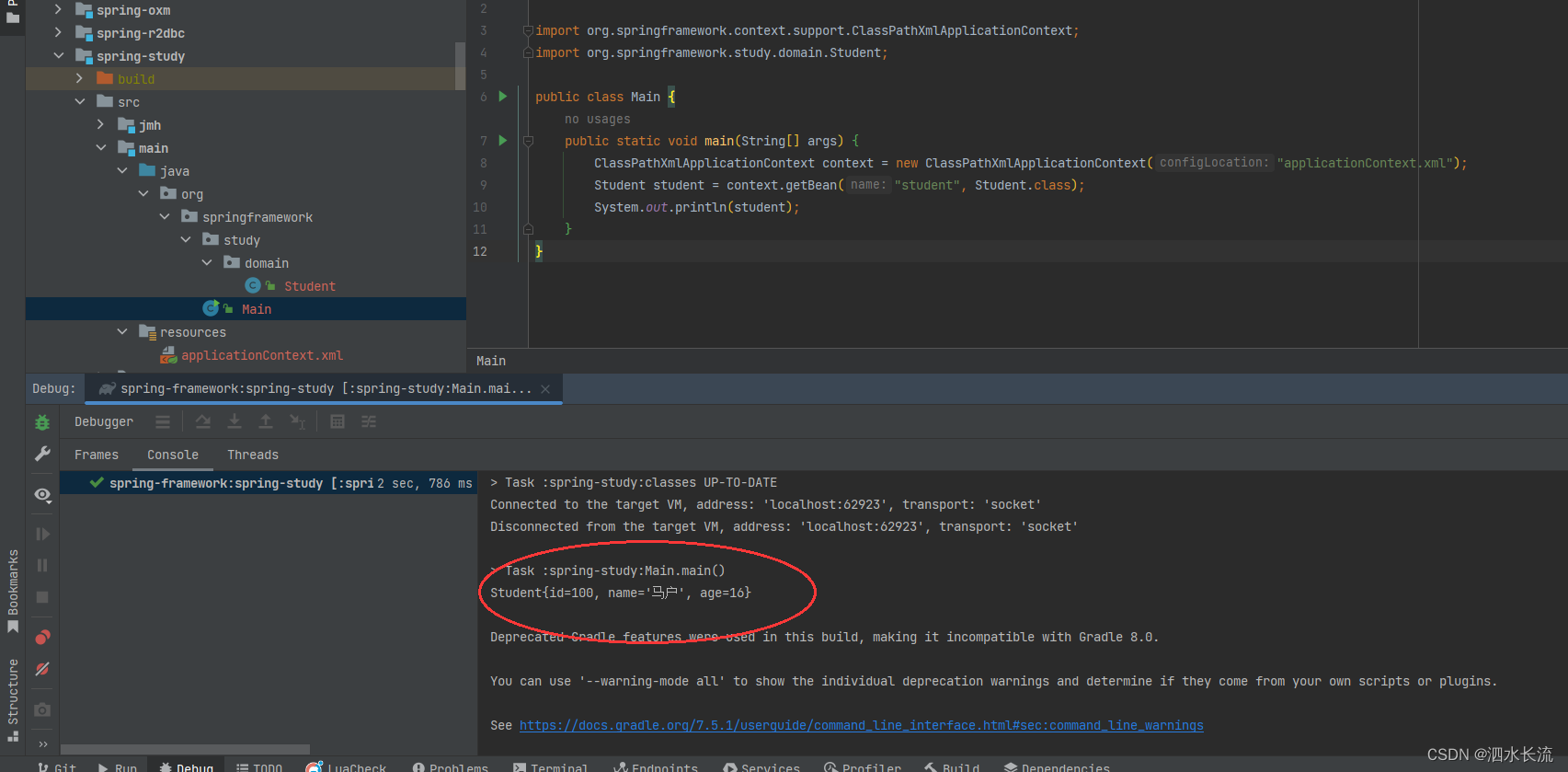
Task: Click the Trace Current Stream Chain icon
Action: pos(369,421)
